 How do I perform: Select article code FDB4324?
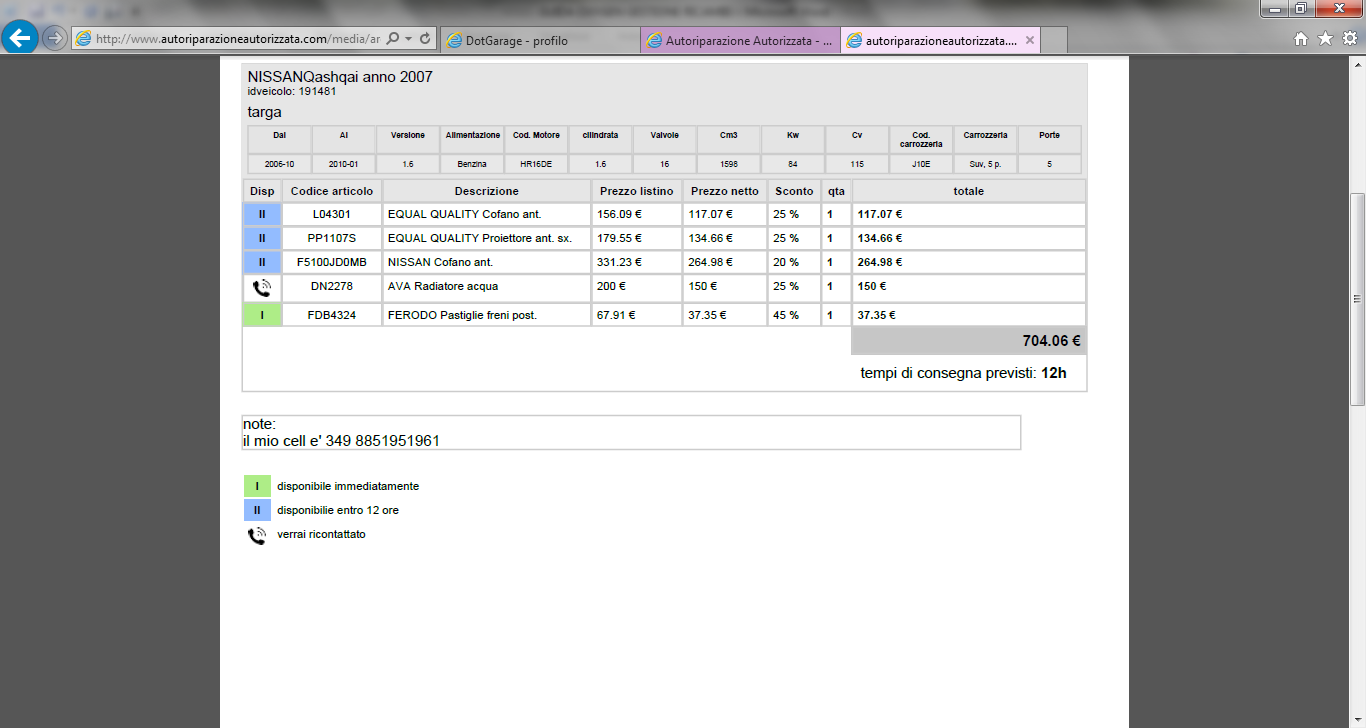332,315
